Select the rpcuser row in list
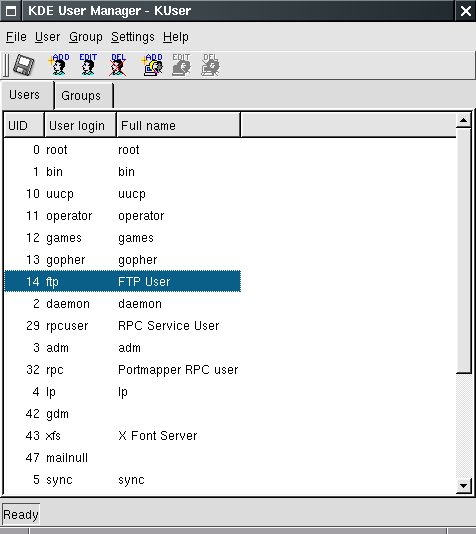Viewport: 476px width, 534px height. pyautogui.click(x=123, y=326)
